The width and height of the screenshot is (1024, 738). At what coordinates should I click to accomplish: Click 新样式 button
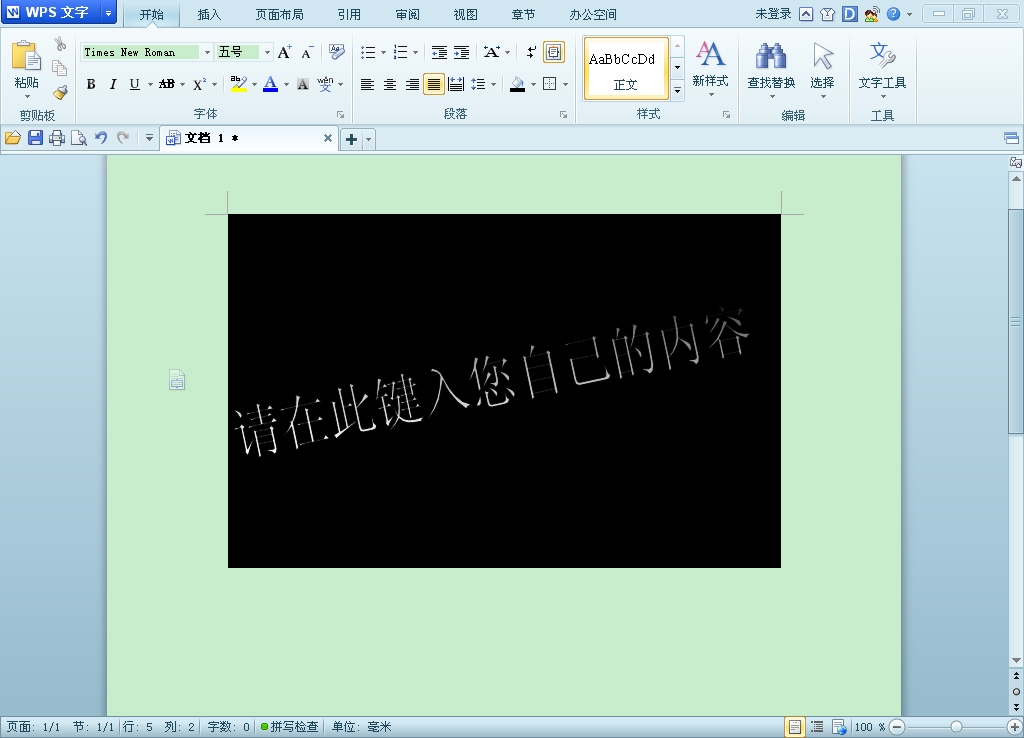(x=710, y=68)
